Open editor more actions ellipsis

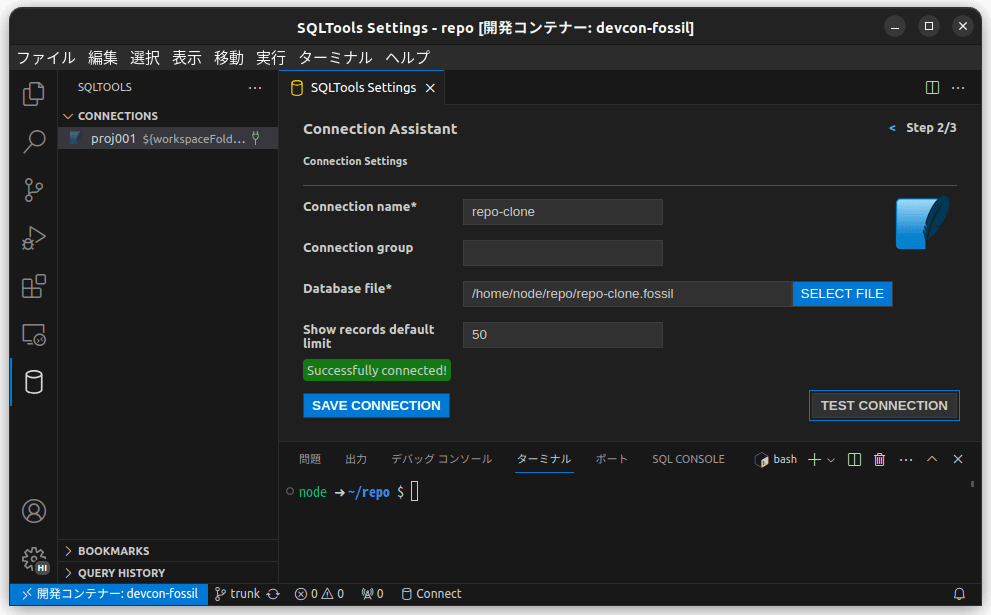958,87
